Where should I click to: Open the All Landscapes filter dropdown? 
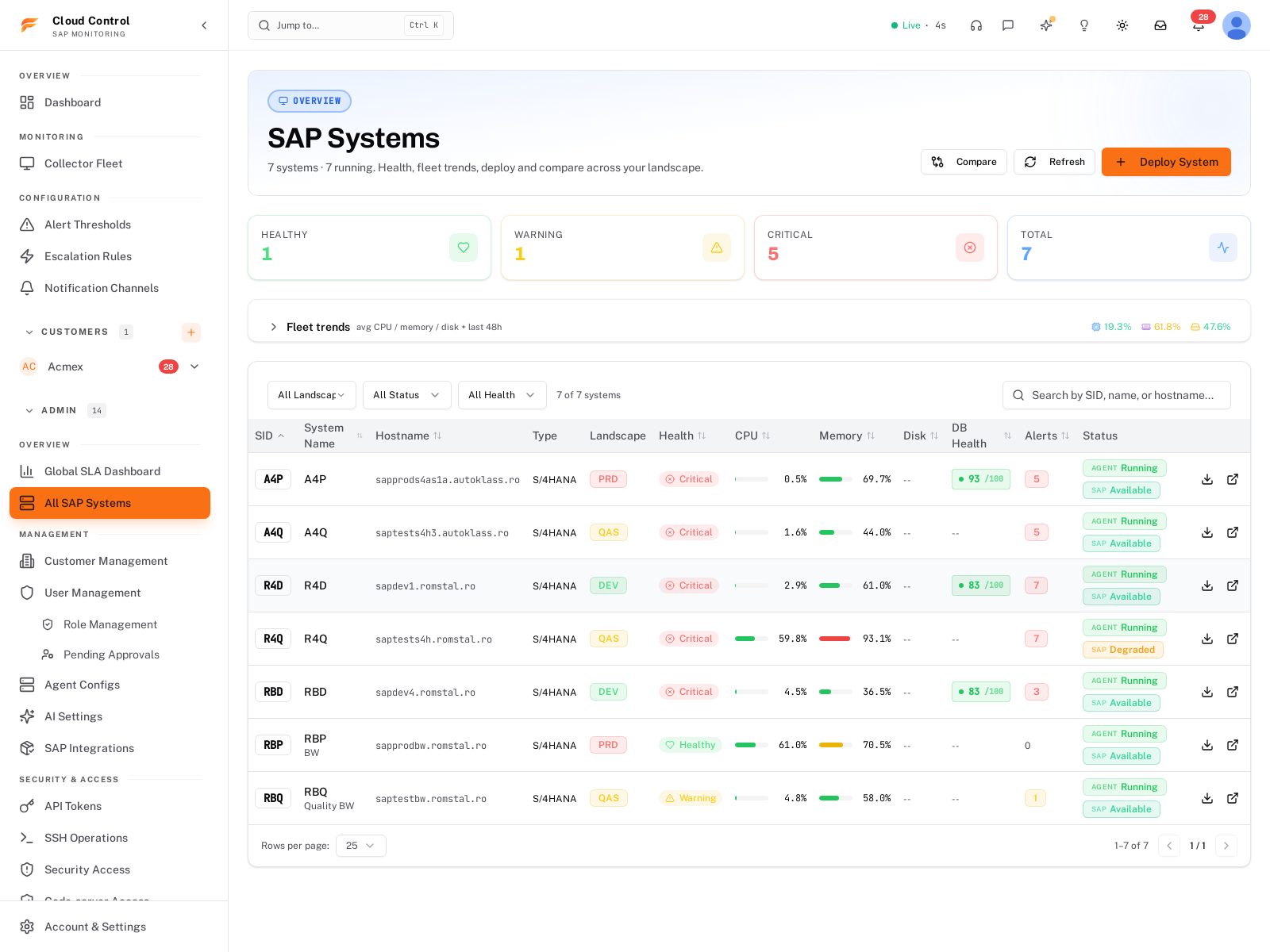(312, 395)
